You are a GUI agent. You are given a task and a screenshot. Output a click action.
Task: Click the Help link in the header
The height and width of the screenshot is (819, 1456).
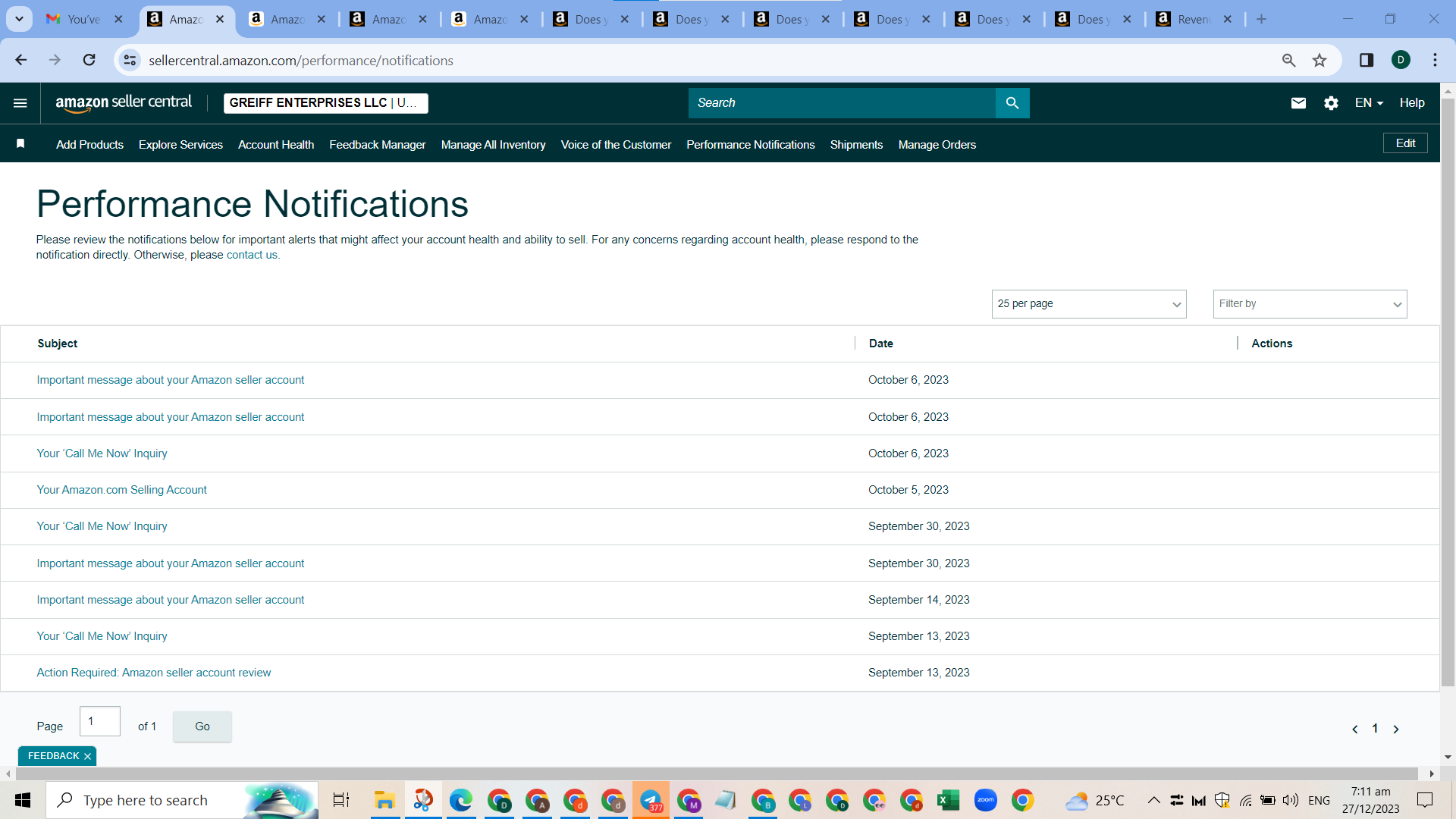tap(1412, 103)
